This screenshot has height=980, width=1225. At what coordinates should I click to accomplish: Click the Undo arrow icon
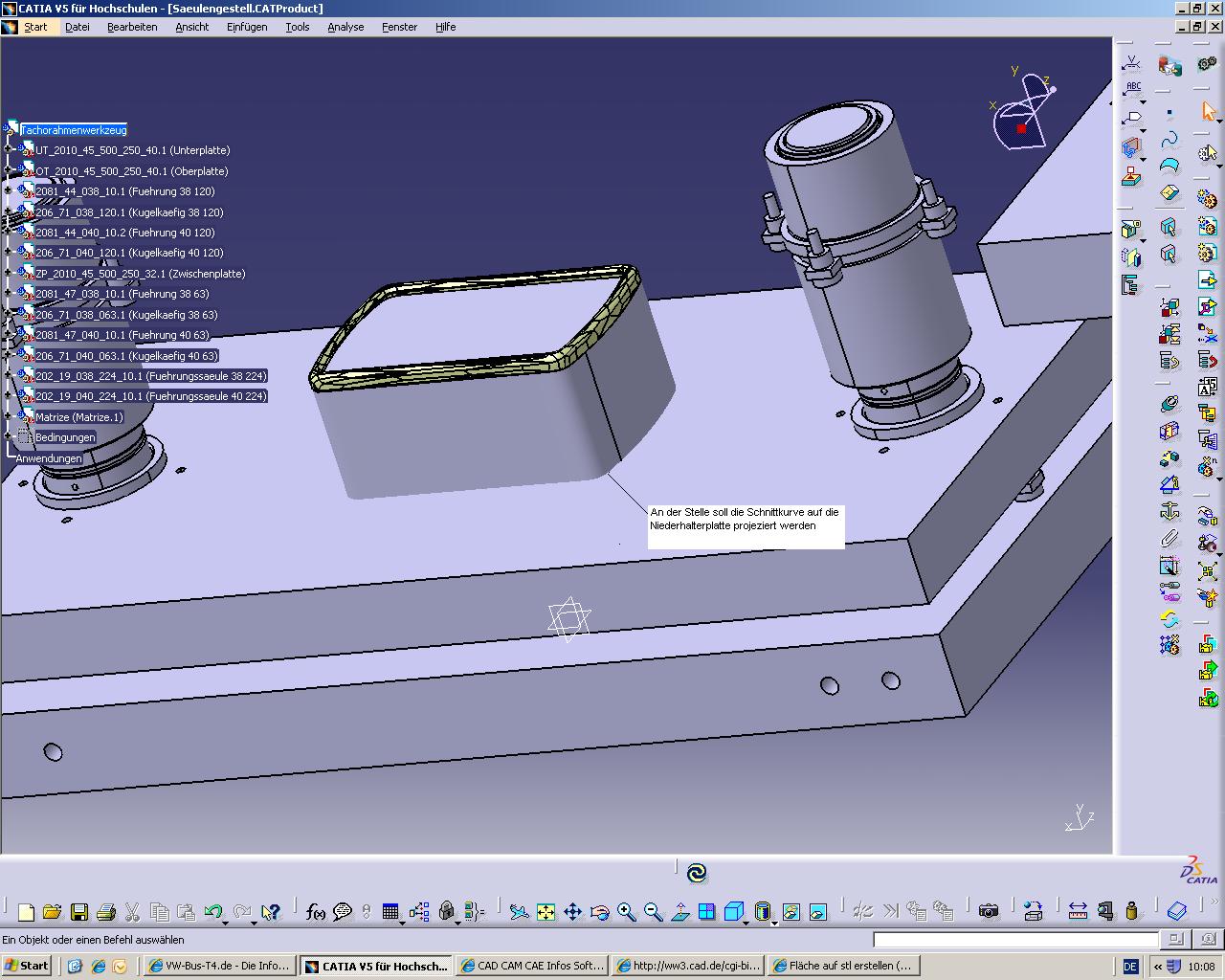[x=212, y=912]
